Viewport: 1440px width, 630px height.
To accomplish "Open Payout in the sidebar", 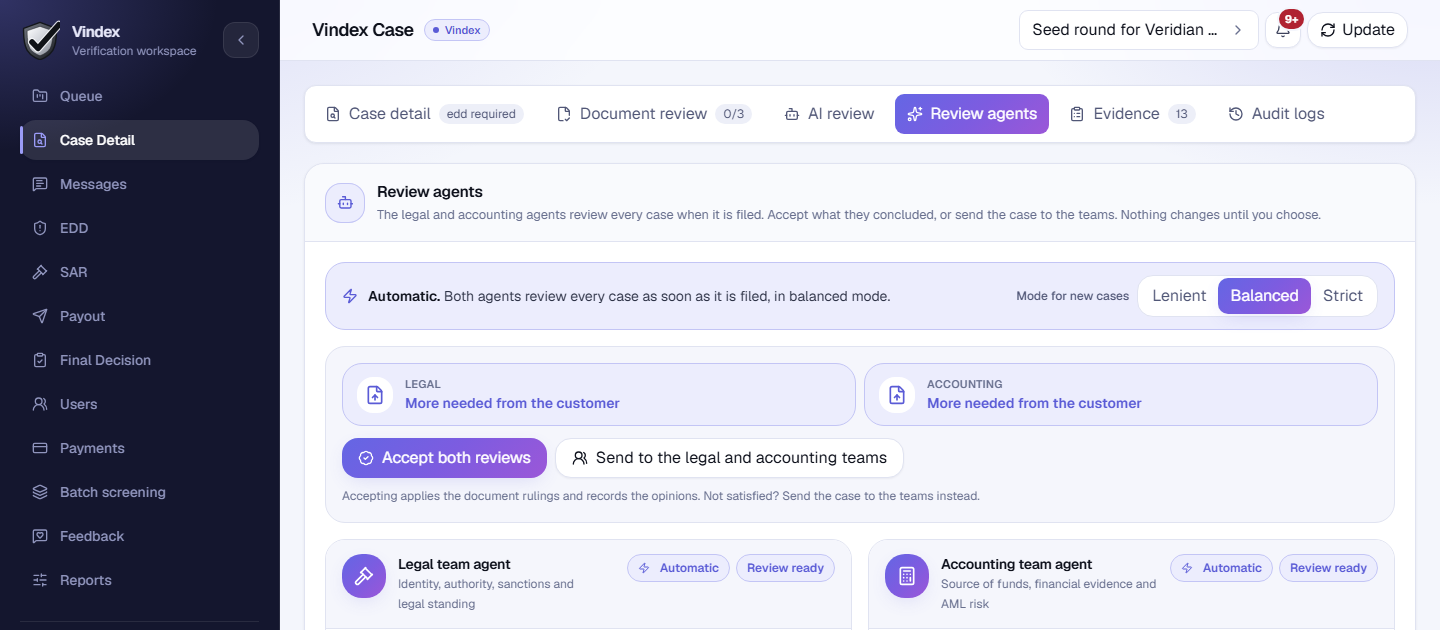I will coord(139,316).
